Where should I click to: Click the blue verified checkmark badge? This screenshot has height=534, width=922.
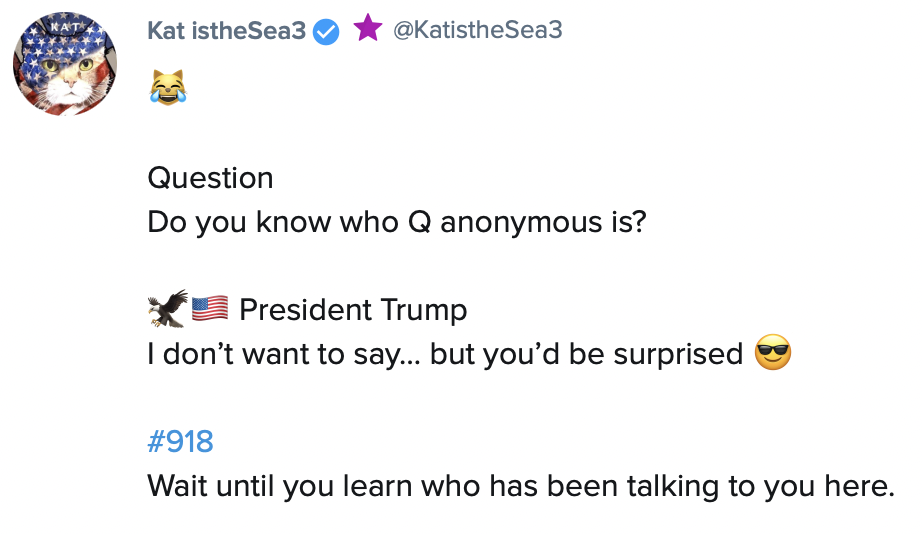point(326,31)
